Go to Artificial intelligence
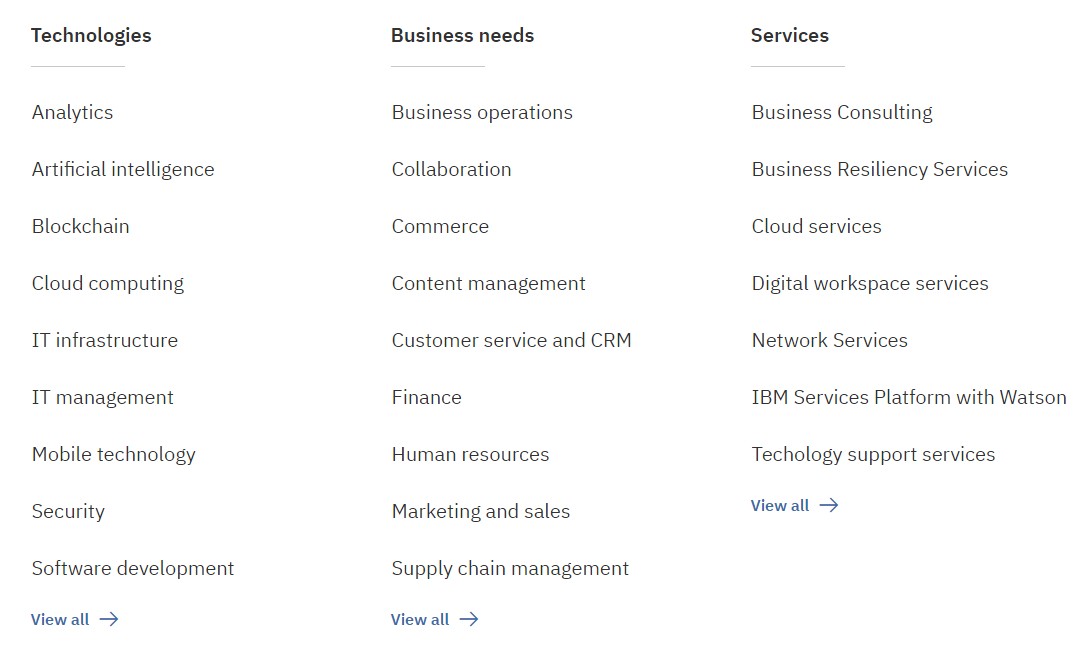Viewport: 1079px width, 657px height. [x=123, y=169]
